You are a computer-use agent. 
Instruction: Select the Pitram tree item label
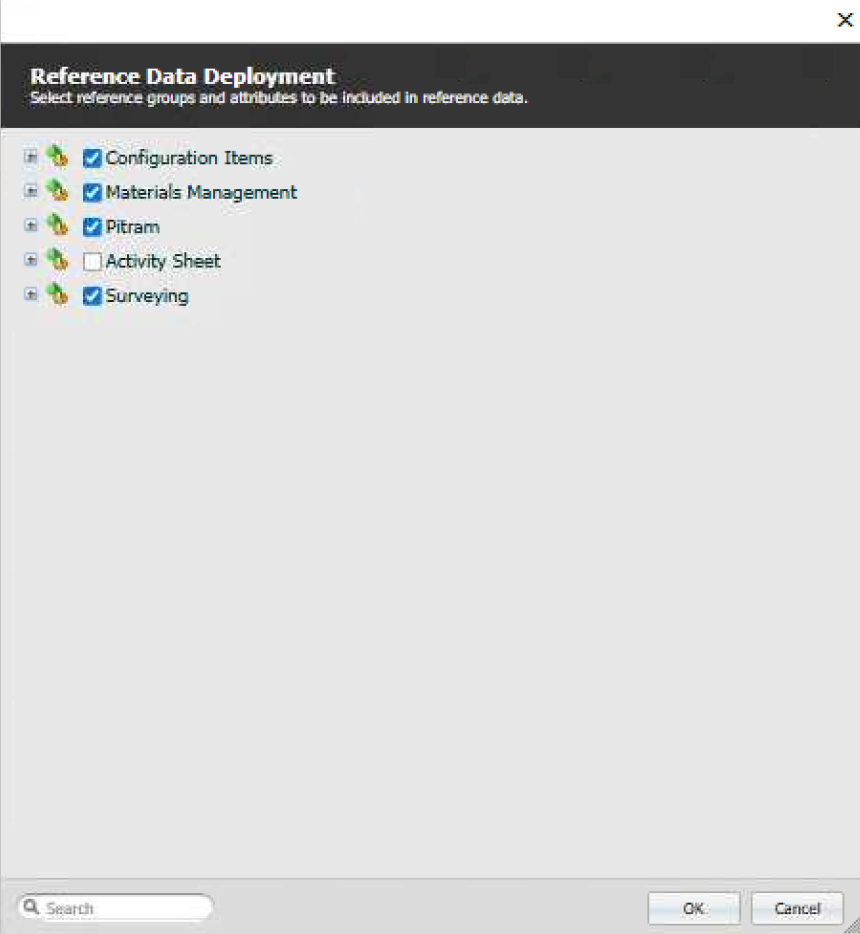(132, 227)
